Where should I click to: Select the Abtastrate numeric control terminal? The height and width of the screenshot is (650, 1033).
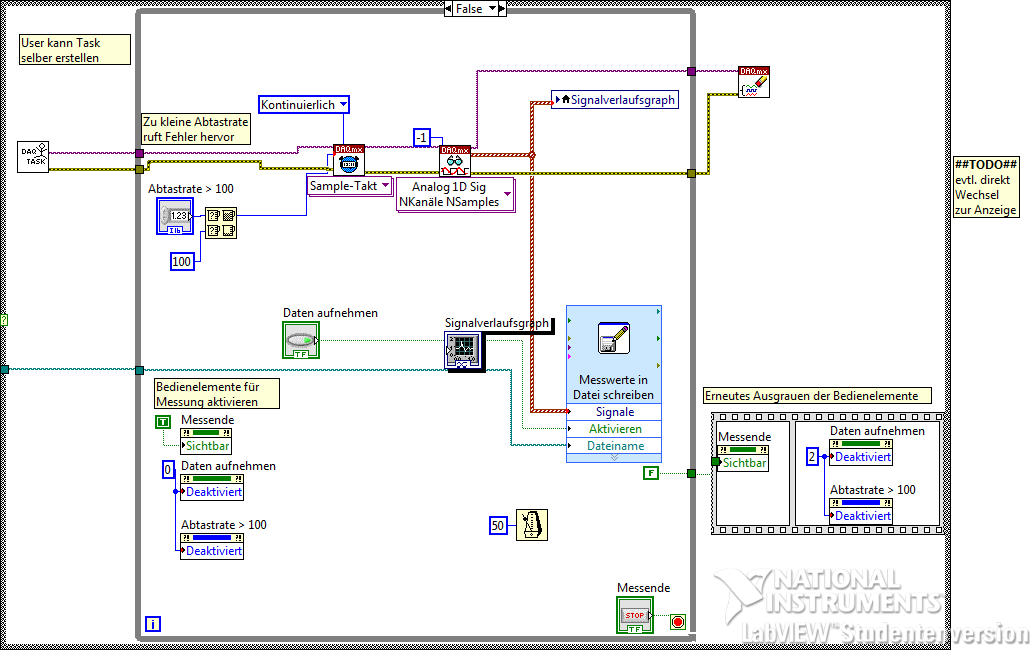[x=175, y=216]
